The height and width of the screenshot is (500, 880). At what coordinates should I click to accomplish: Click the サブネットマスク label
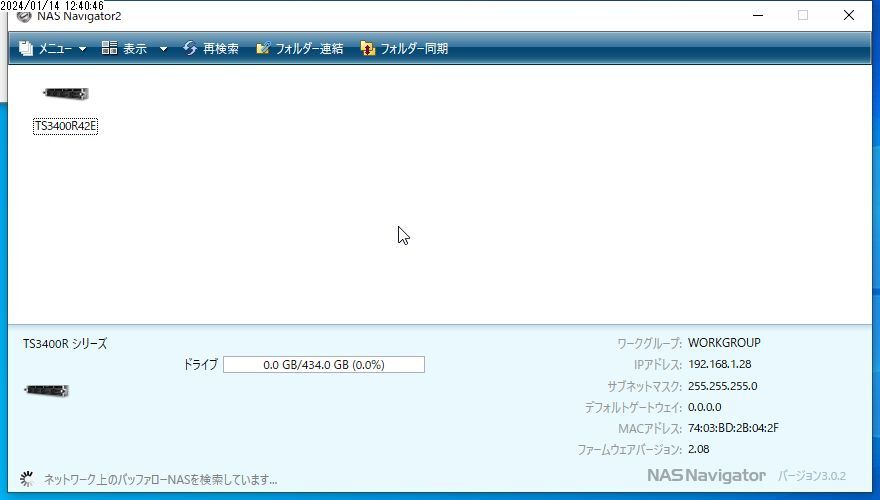(644, 387)
